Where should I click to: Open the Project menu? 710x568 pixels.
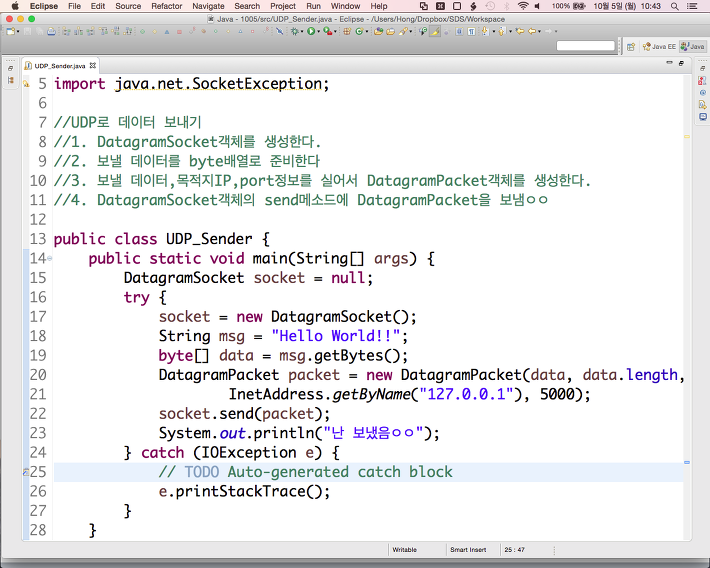coord(283,6)
